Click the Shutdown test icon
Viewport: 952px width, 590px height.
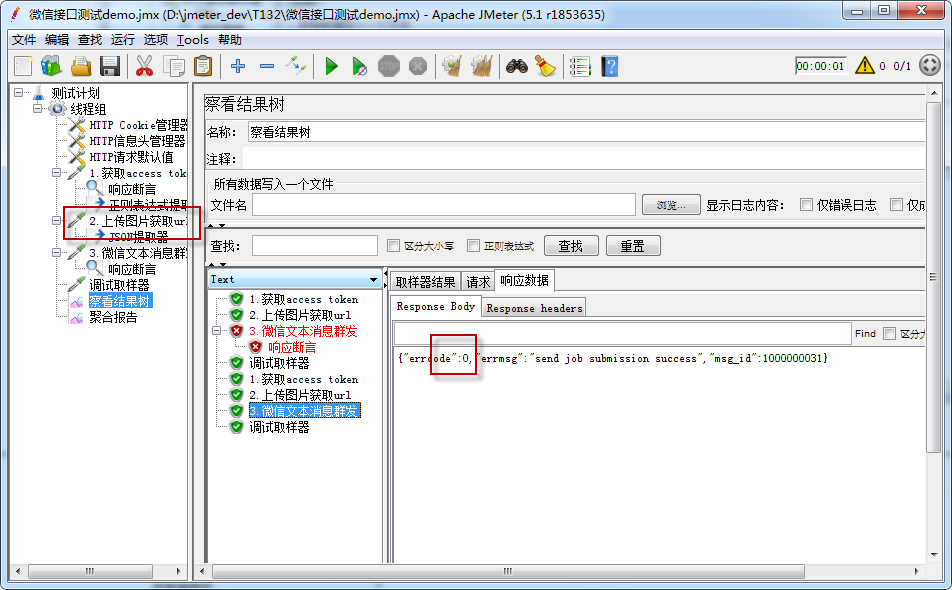pos(418,66)
